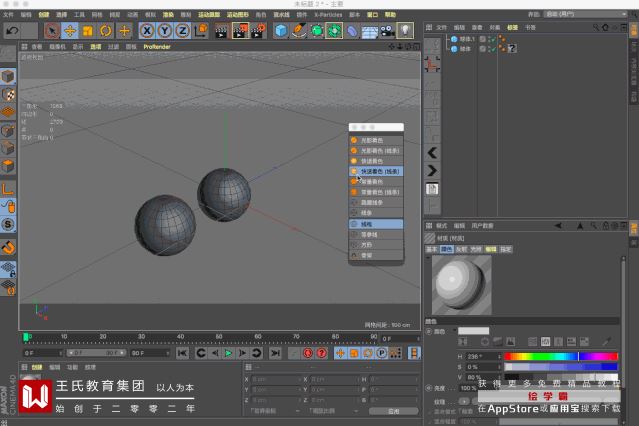Open the coordinate system axis icon

tap(201, 31)
